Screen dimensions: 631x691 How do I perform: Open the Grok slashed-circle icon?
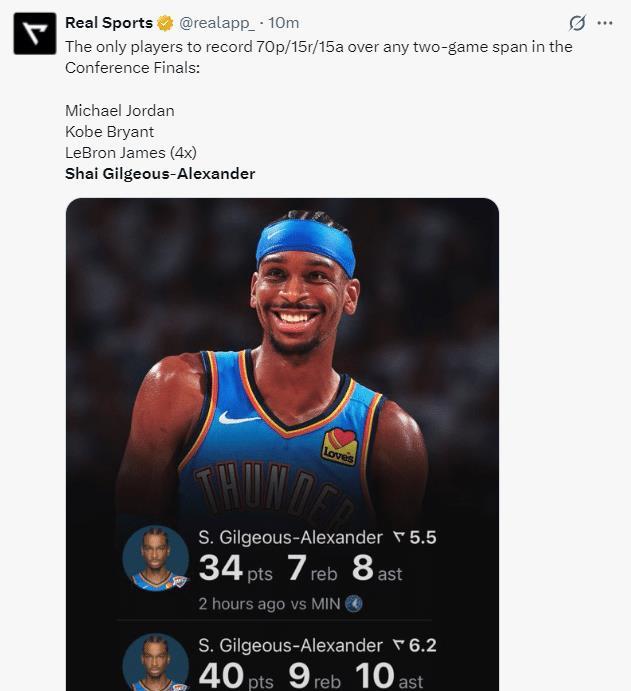(x=577, y=23)
